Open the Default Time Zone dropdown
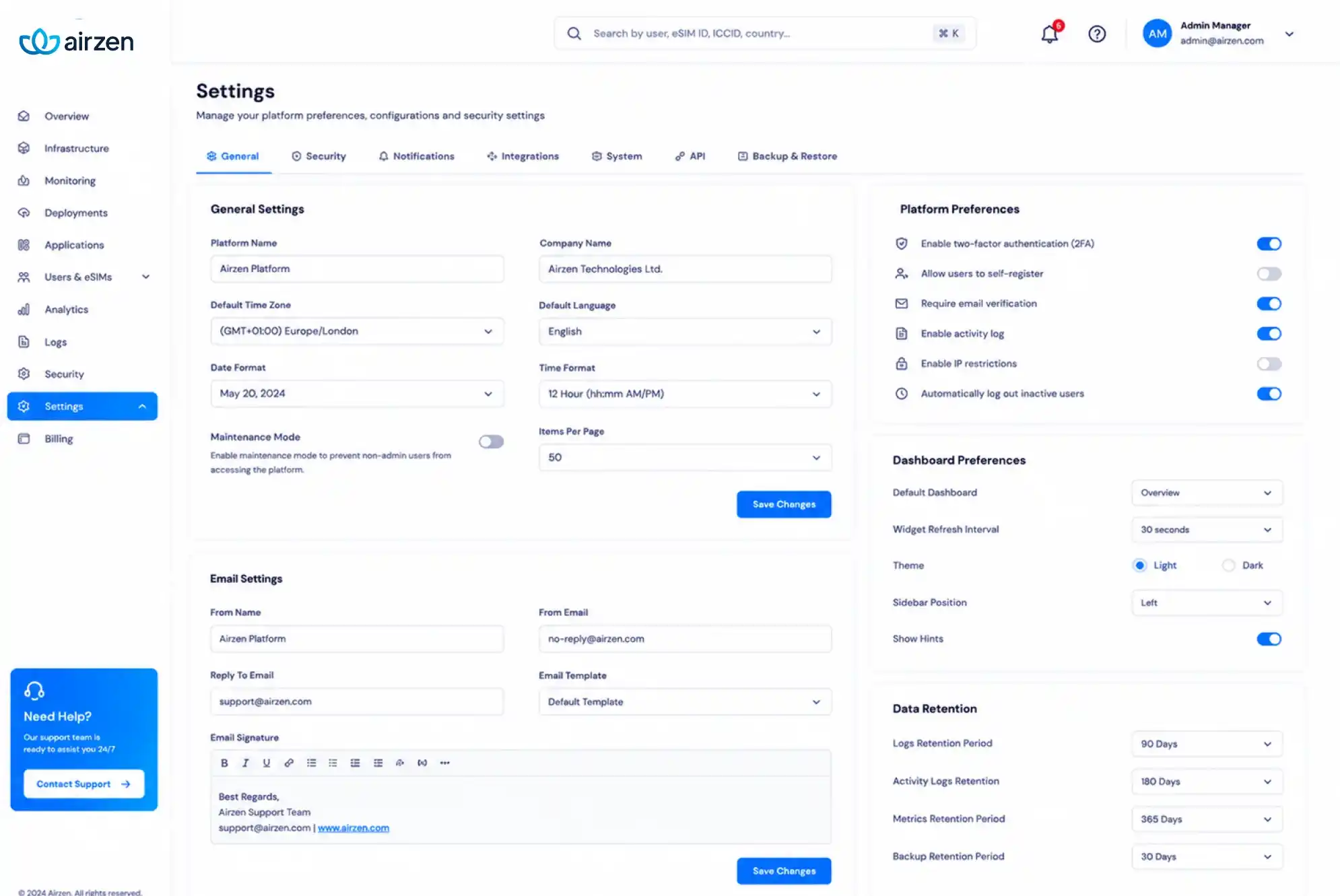The height and width of the screenshot is (896, 1340). coord(357,331)
